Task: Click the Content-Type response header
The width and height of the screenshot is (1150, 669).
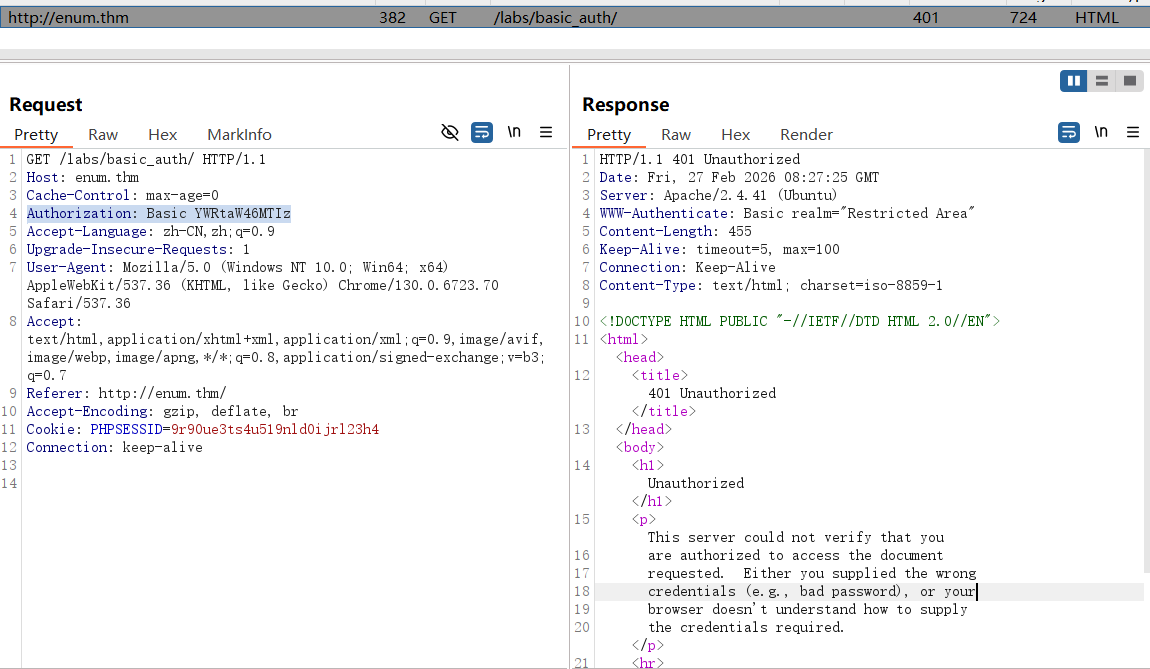Action: 771,285
